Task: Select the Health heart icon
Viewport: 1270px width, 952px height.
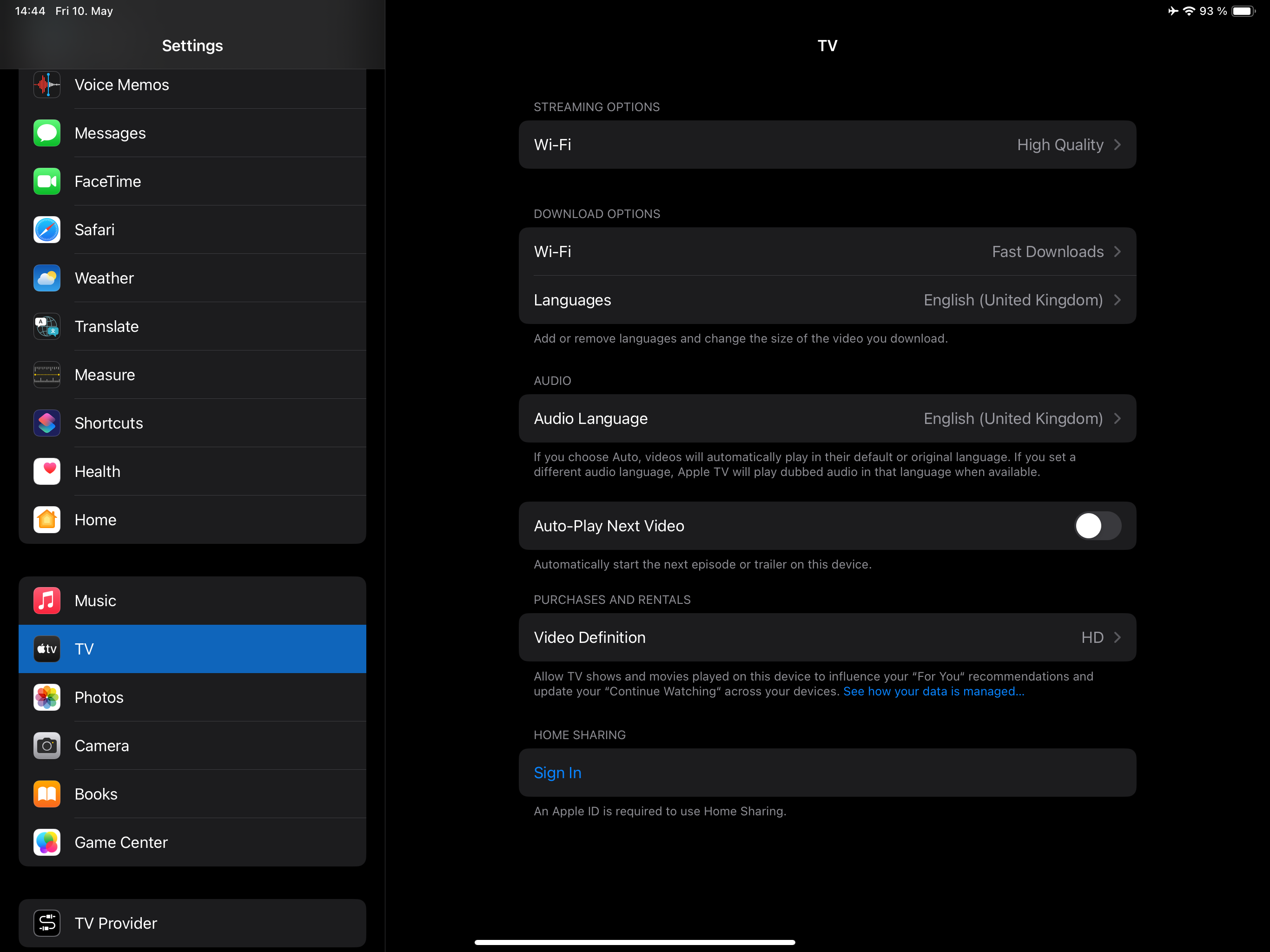Action: click(x=47, y=471)
